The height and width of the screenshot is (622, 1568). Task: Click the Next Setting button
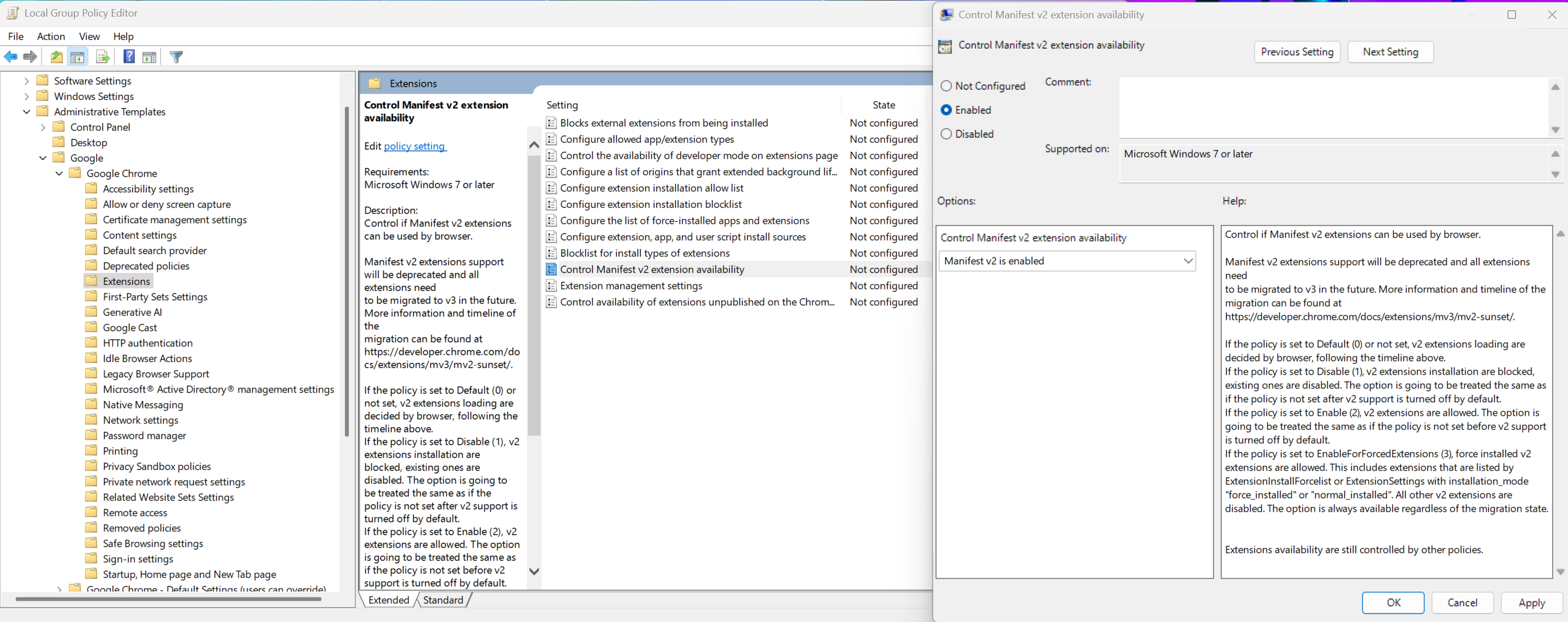tap(1390, 52)
